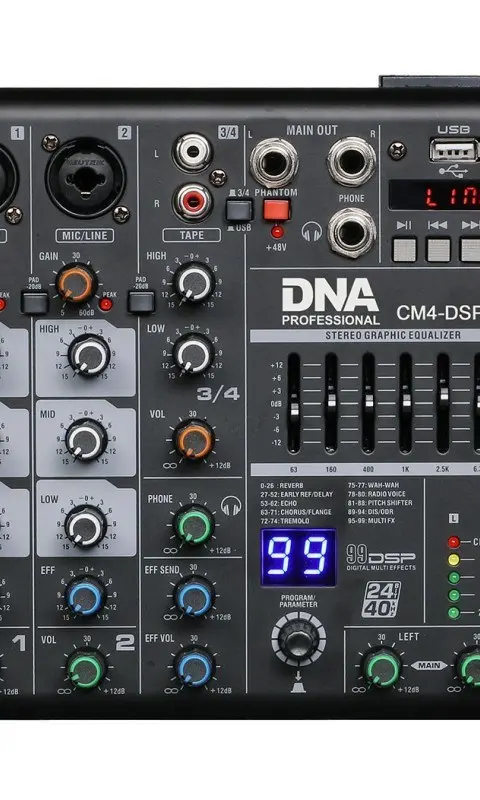Adjust the blue EFF VOL knob
Image resolution: width=480 pixels, height=800 pixels.
[x=194, y=666]
